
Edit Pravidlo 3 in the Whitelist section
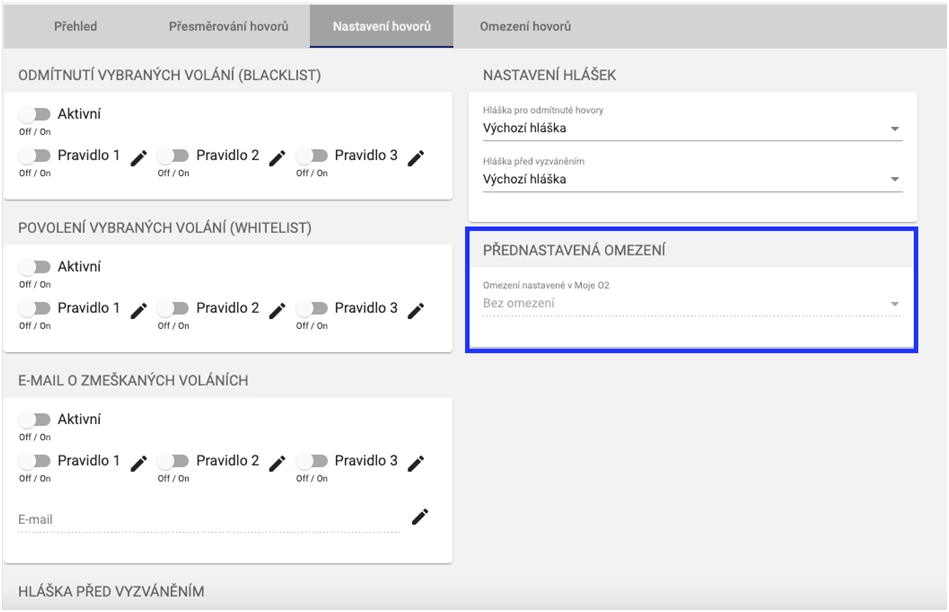point(415,310)
